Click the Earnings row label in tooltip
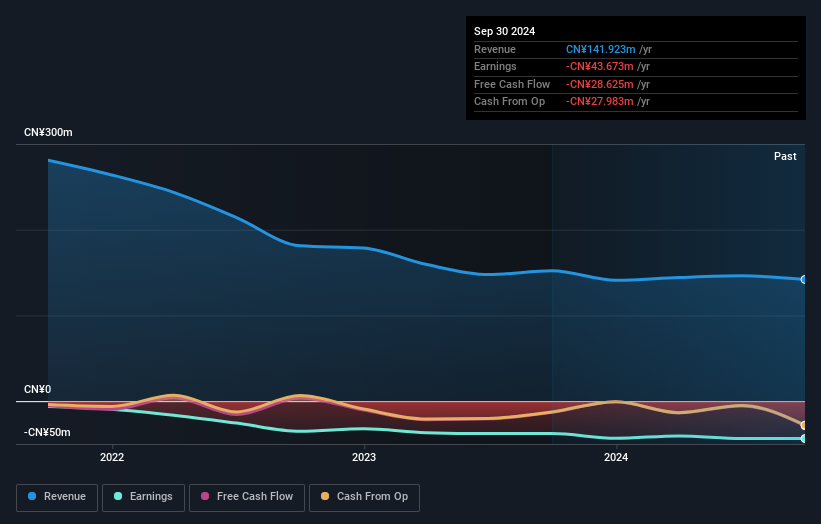The width and height of the screenshot is (821, 524). pos(495,66)
